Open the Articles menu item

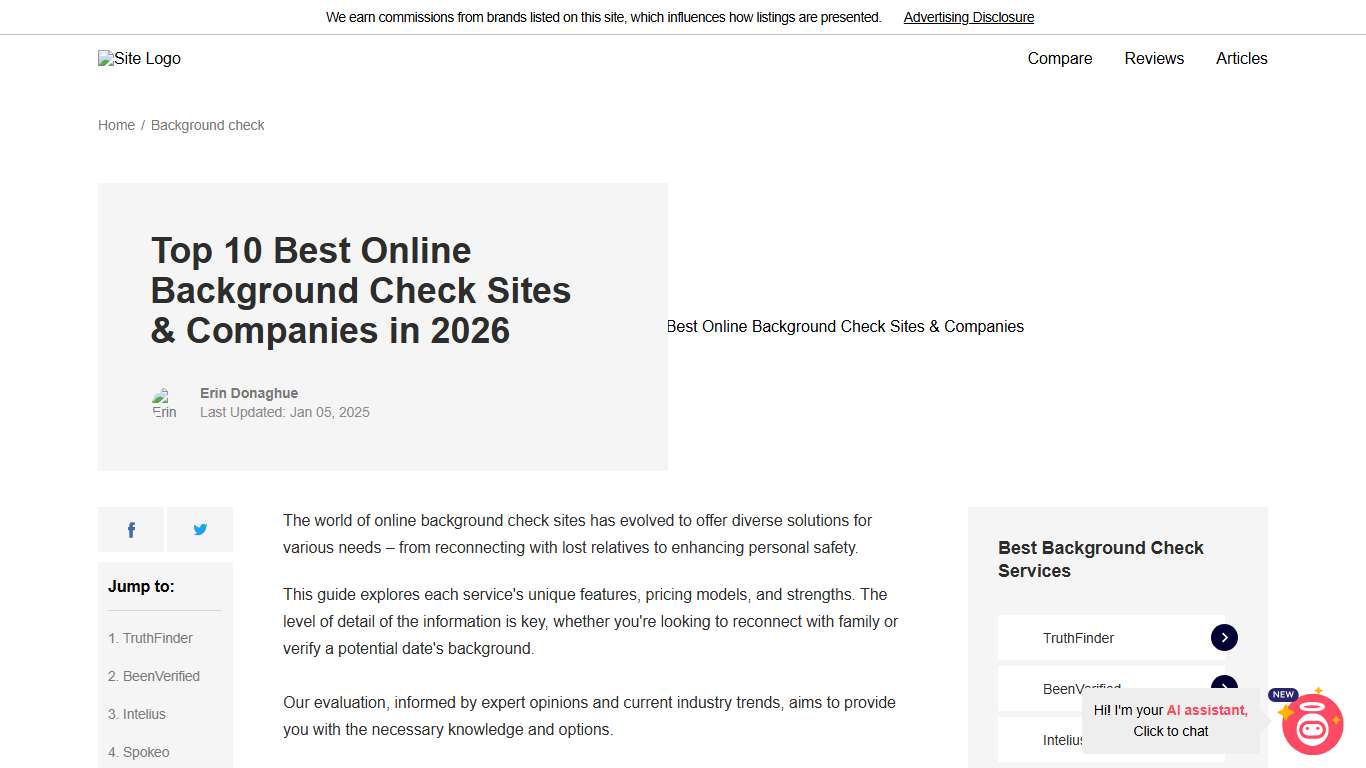[1241, 58]
